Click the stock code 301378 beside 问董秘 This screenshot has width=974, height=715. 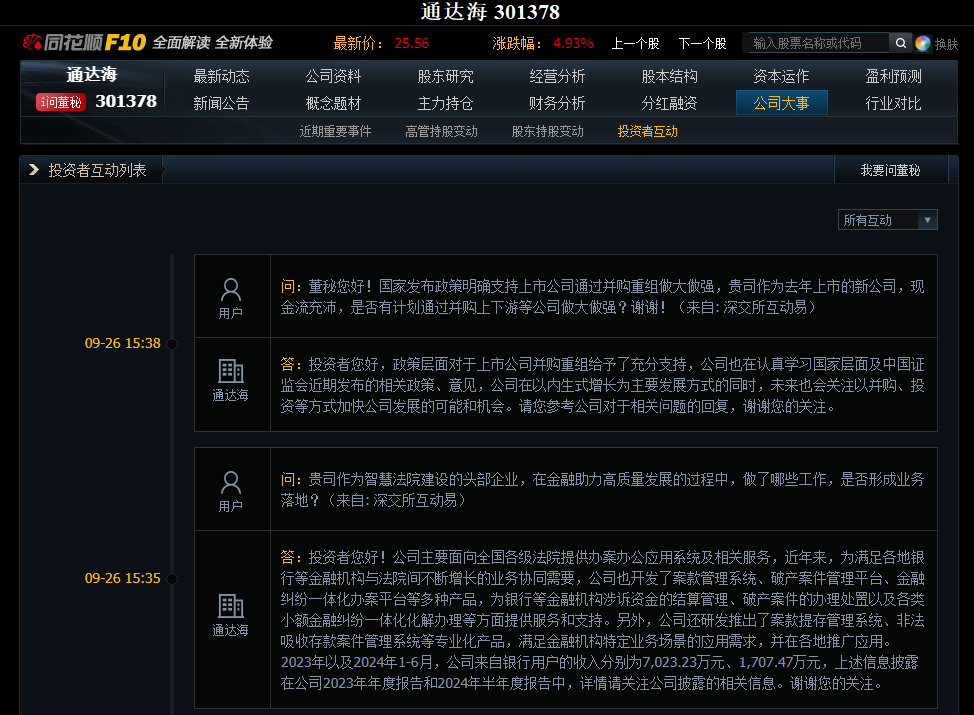point(126,101)
